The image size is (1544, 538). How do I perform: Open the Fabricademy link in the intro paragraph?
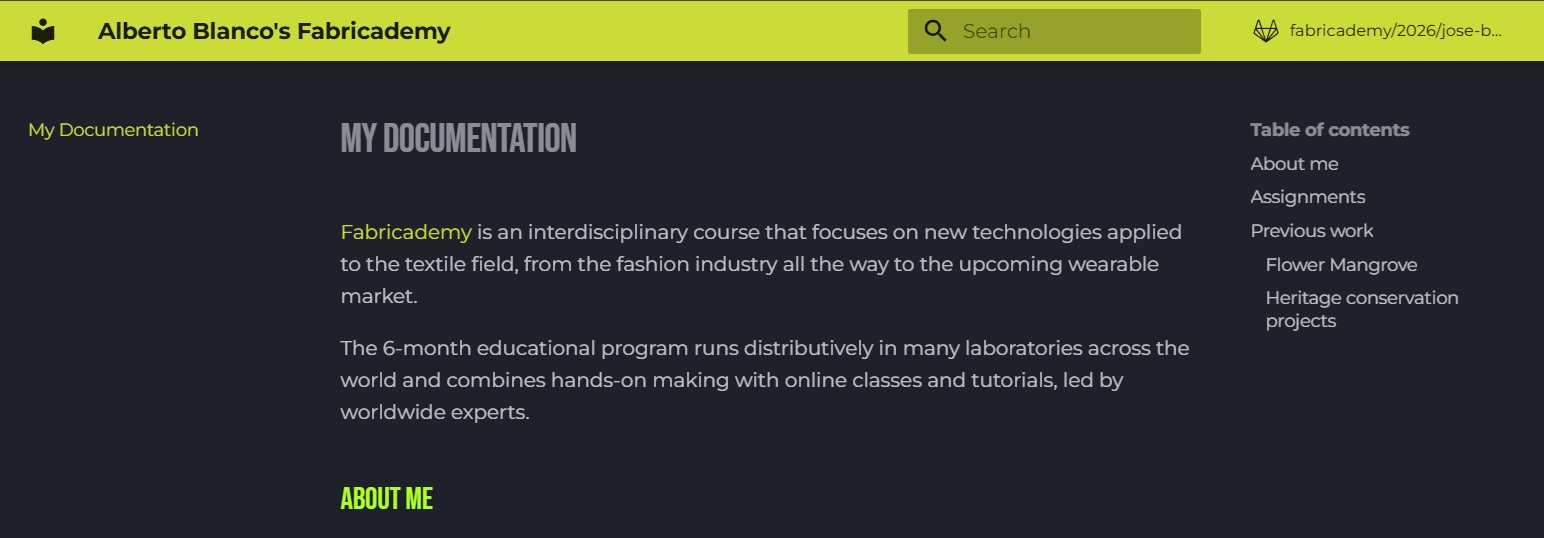coord(405,233)
